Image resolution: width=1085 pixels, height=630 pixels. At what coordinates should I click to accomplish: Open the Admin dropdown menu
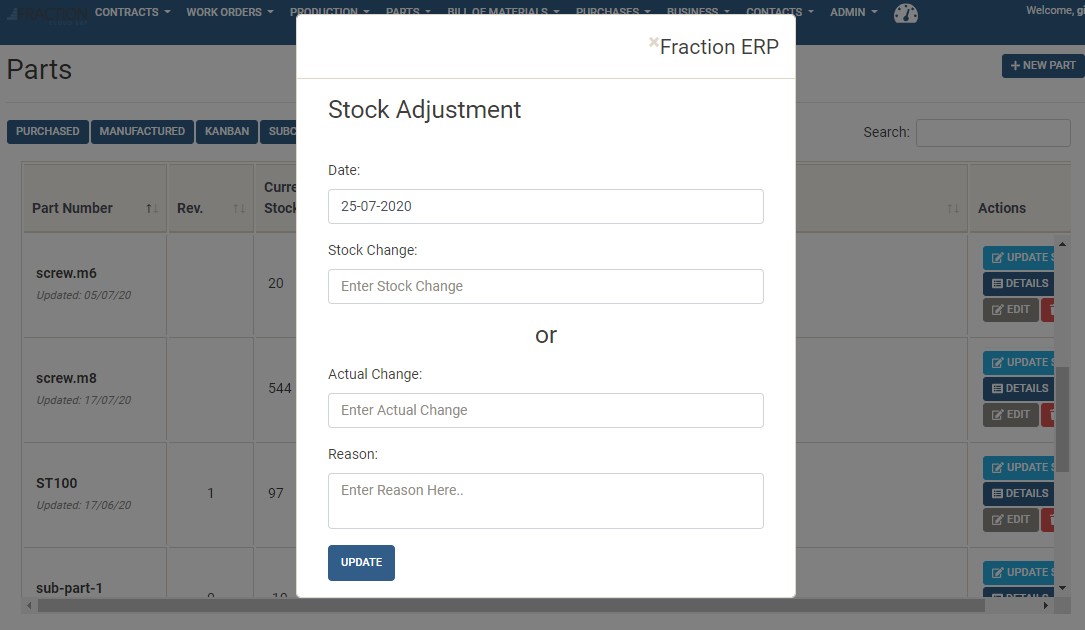(x=853, y=12)
